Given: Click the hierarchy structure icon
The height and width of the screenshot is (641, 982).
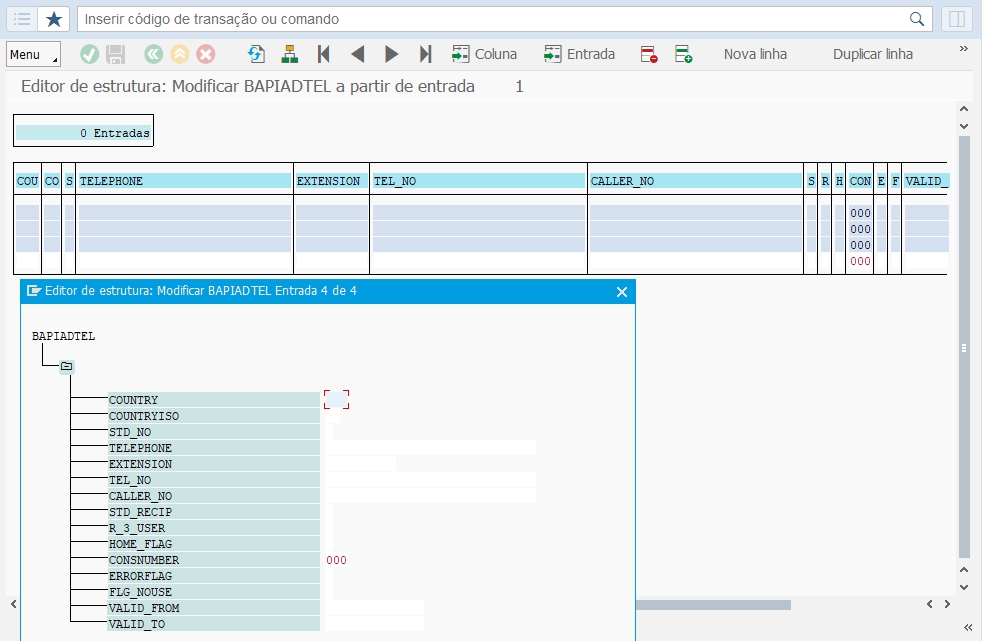Looking at the screenshot, I should pyautogui.click(x=289, y=54).
